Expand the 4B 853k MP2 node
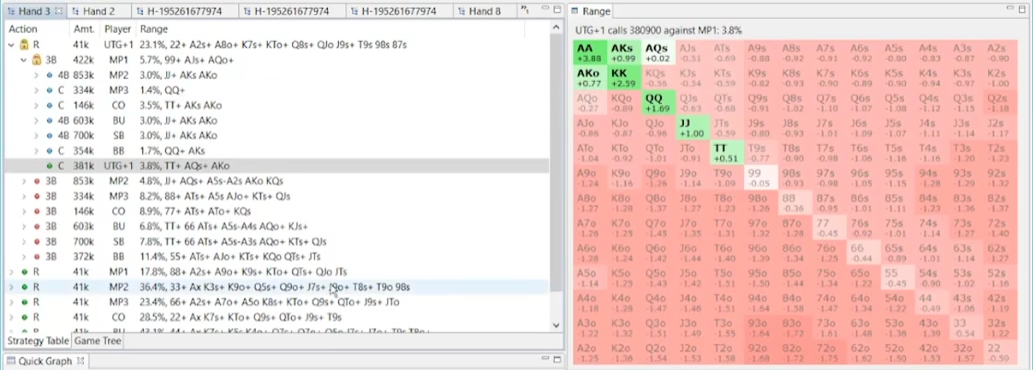This screenshot has width=1033, height=370. pos(36,75)
